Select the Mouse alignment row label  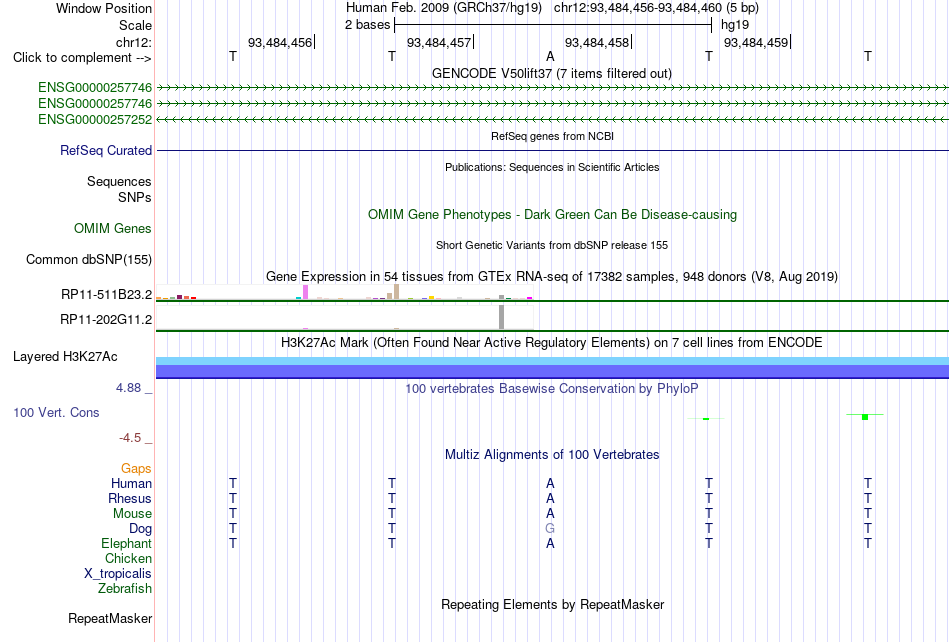point(132,513)
